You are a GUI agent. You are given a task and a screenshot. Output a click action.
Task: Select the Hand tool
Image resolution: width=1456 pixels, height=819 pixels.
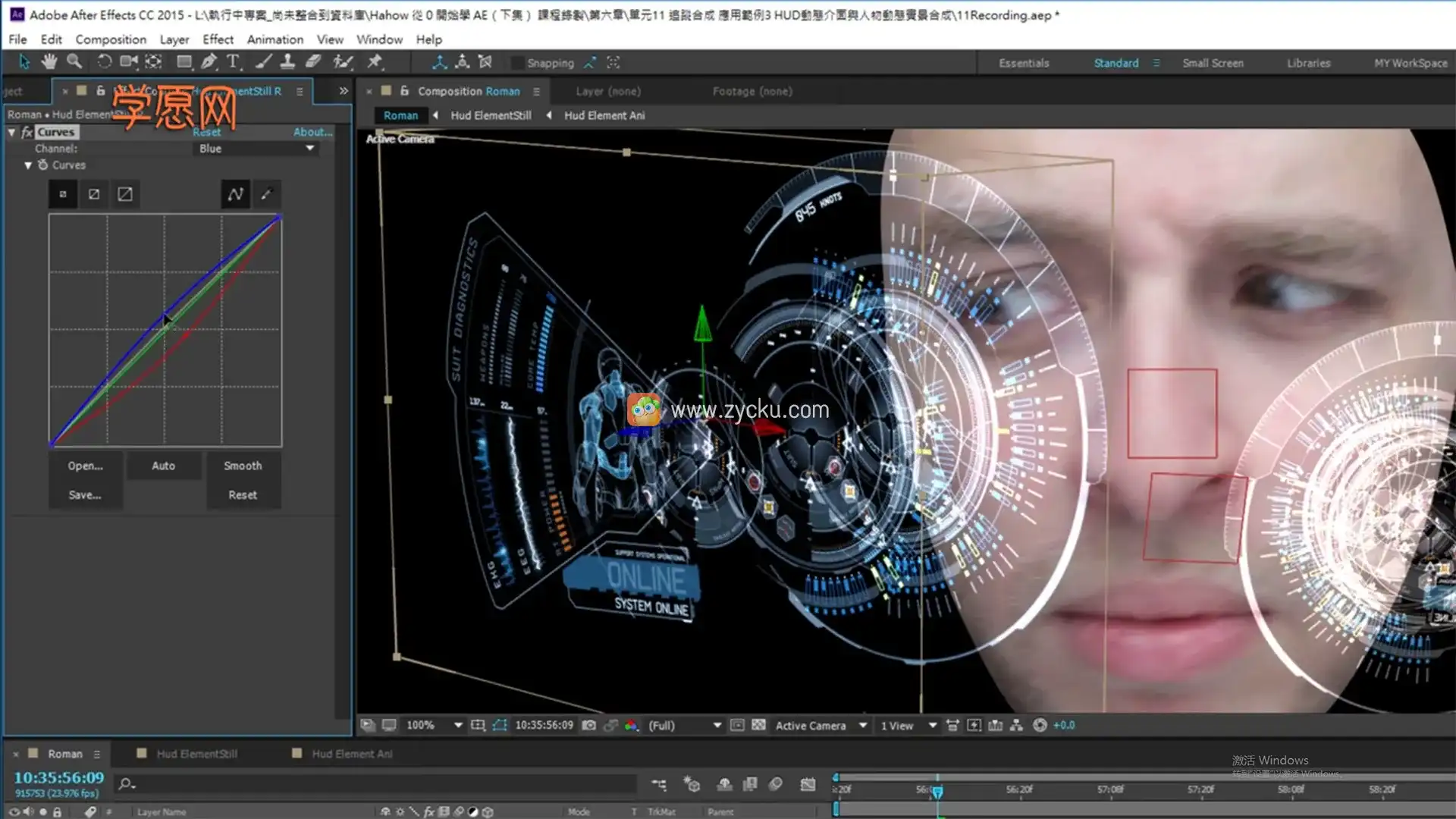tap(49, 62)
